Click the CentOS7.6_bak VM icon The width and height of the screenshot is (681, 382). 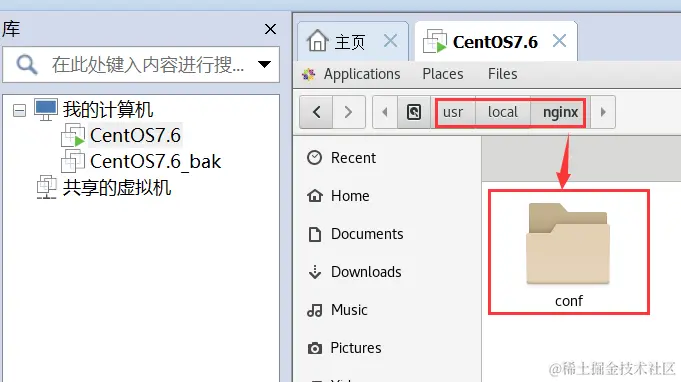[x=73, y=161]
